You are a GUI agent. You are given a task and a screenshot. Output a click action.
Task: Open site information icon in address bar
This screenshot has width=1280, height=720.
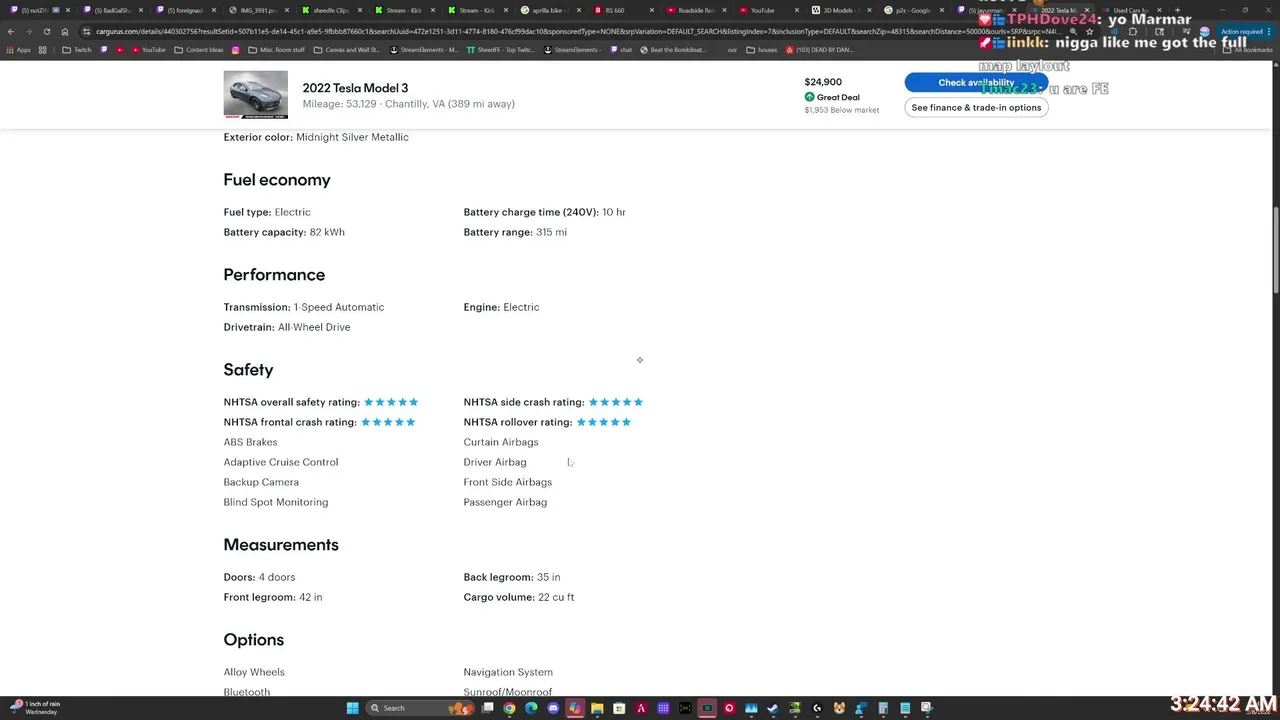pyautogui.click(x=87, y=31)
